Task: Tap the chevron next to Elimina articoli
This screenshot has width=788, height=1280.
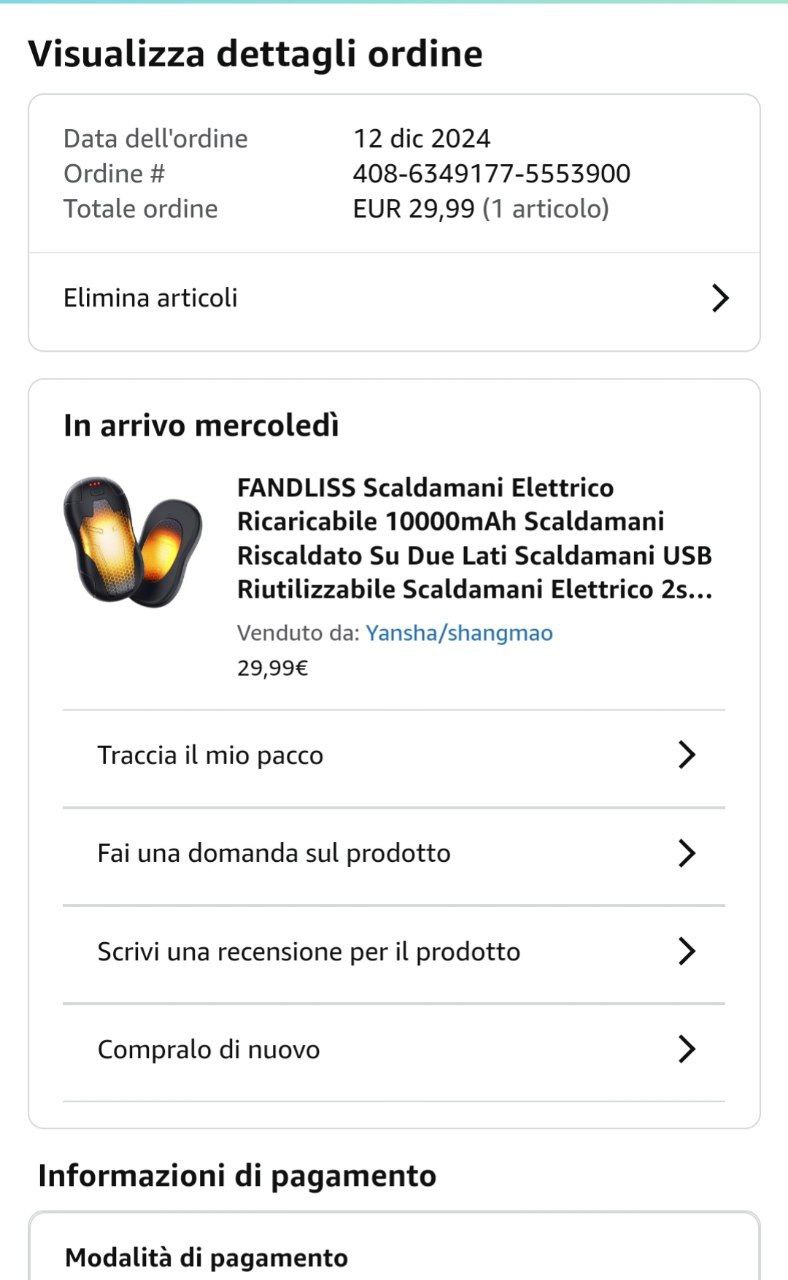Action: (x=720, y=298)
